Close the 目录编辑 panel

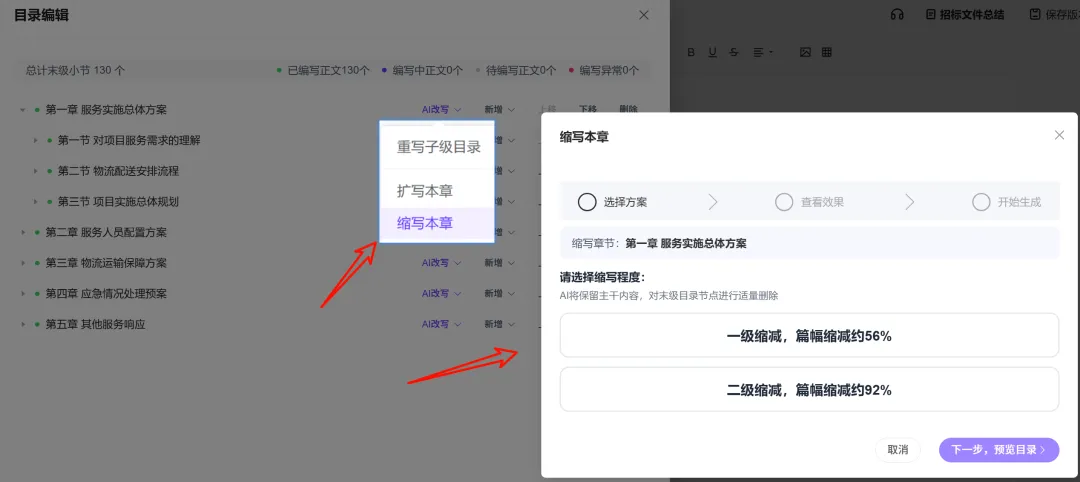644,15
